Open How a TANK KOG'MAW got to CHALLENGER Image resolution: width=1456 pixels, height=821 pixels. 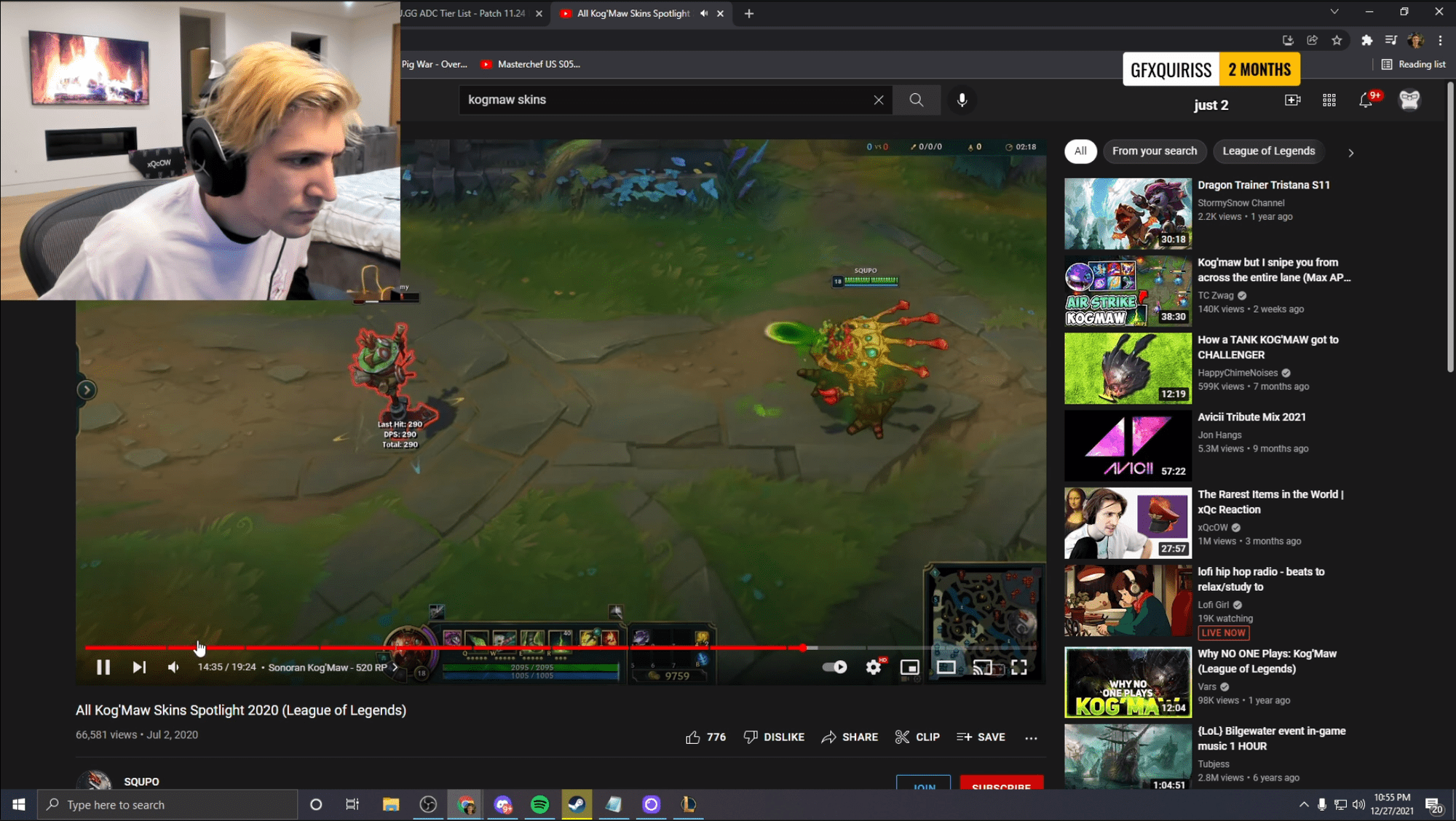click(x=1128, y=368)
